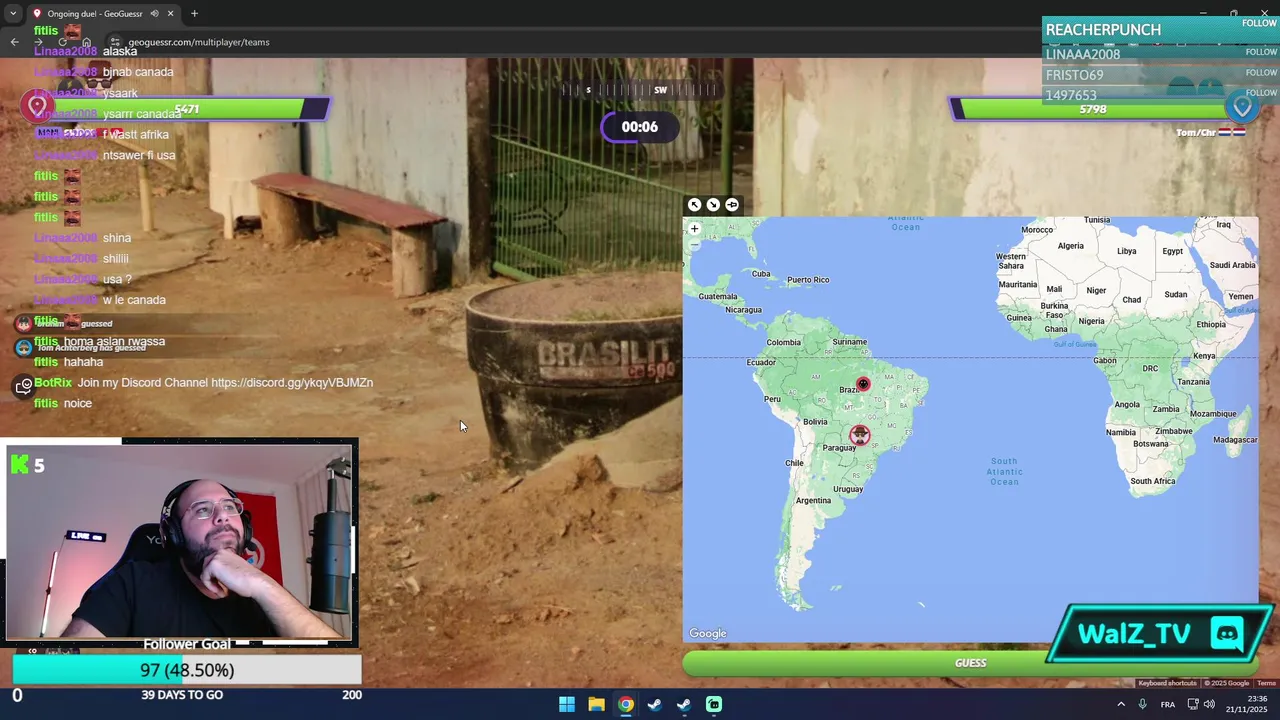Follow REACHERPUNCH in the overlay
1280x720 pixels.
click(x=1259, y=23)
